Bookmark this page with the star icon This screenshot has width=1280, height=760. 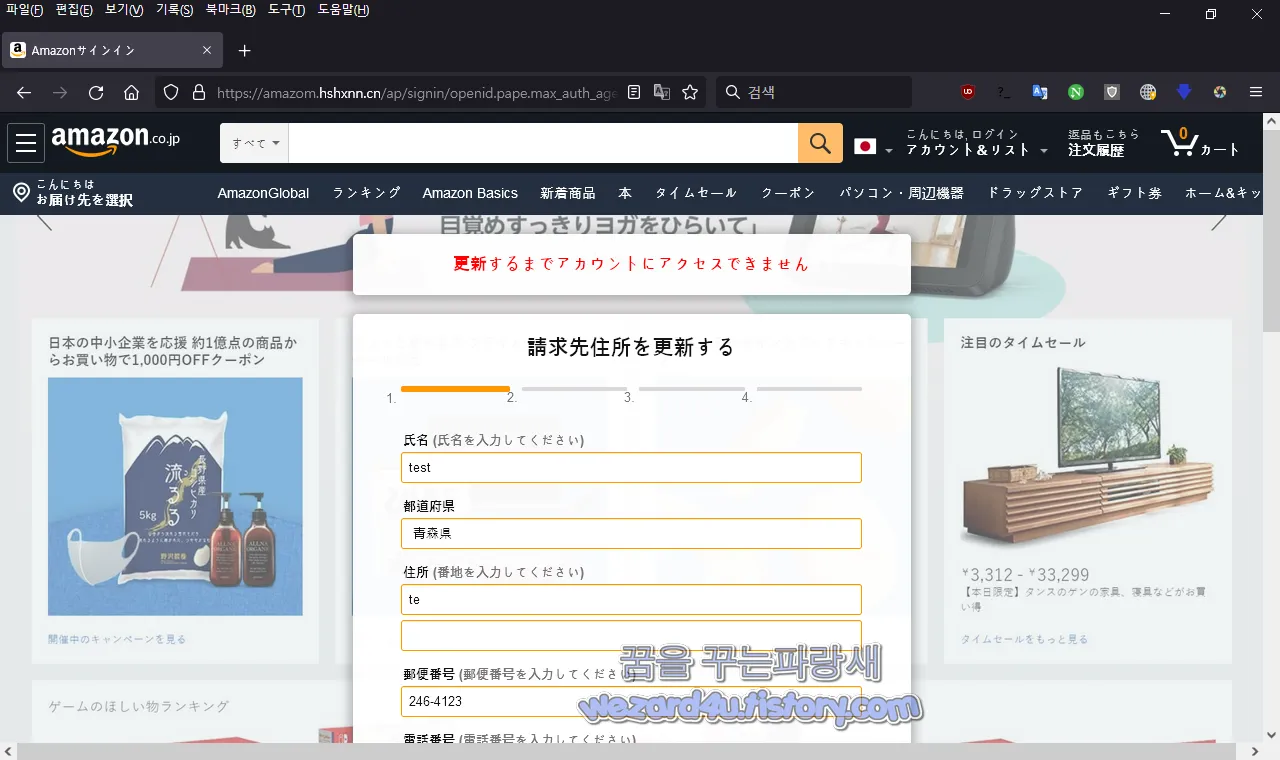pos(690,92)
